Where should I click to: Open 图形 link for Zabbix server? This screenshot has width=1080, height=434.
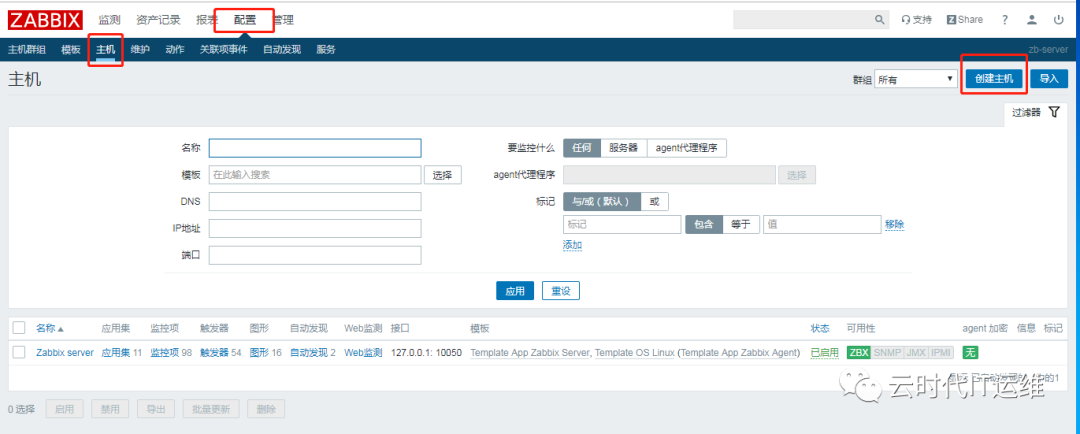tap(259, 353)
